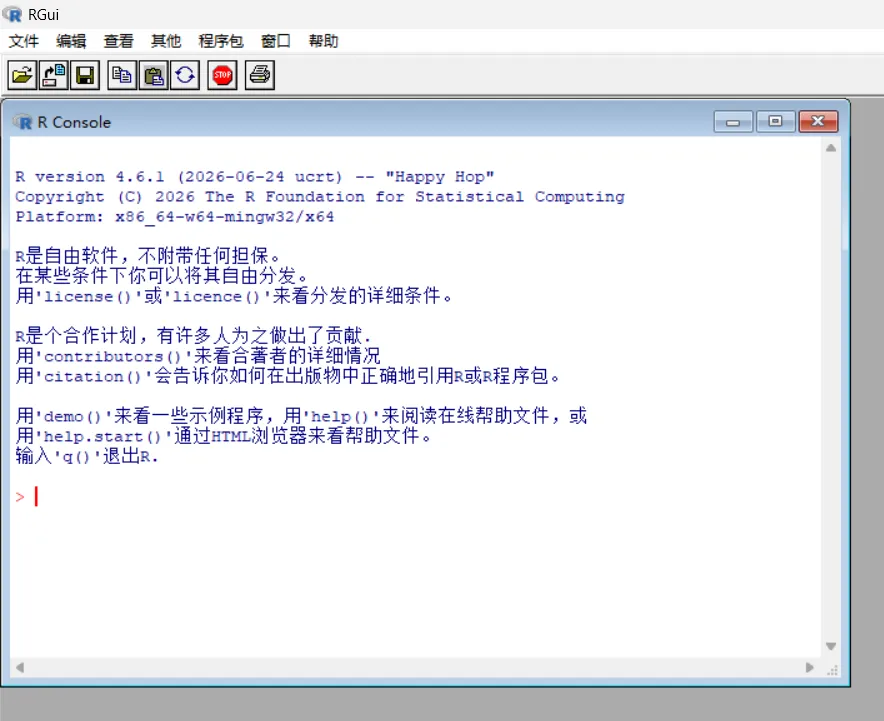This screenshot has height=721, width=884.
Task: Minimize the R Console window
Action: coord(733,122)
